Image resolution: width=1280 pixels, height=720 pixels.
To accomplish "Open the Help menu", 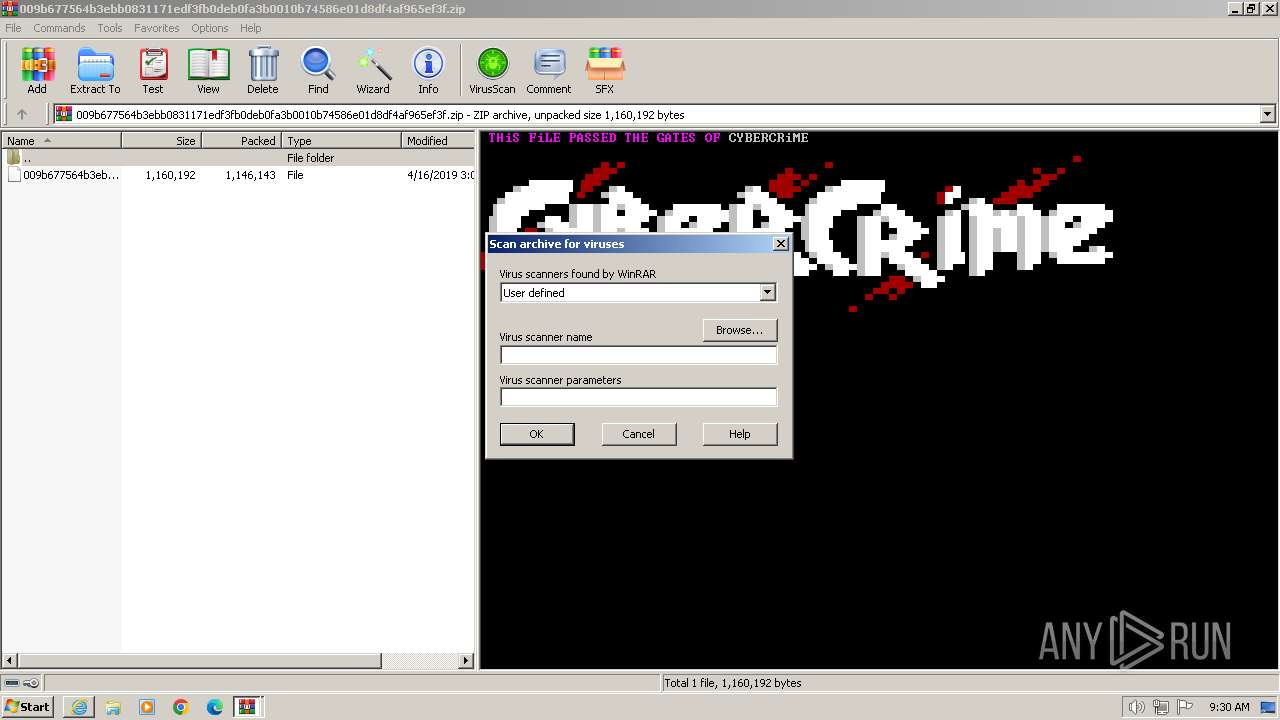I will pos(251,28).
